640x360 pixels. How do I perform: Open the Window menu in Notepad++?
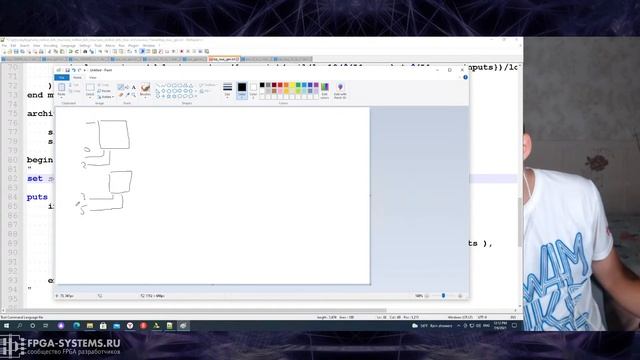pyautogui.click(x=149, y=46)
